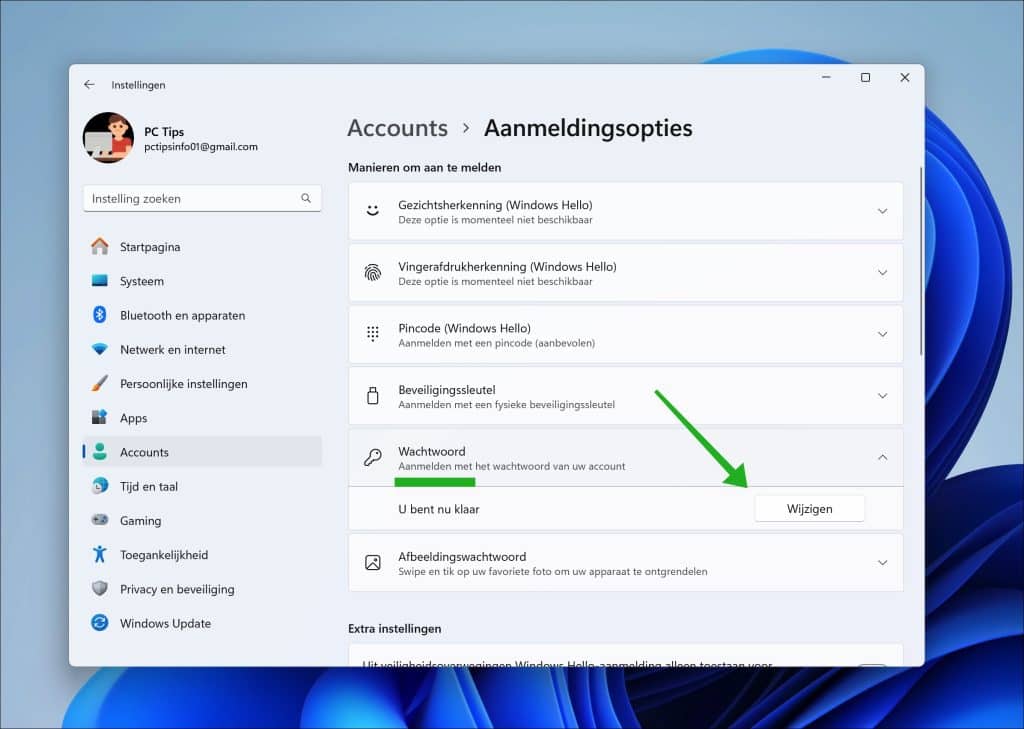Screen dimensions: 1024x729
Task: Click the paintbrush Persoonlijke instellingen icon
Action: [100, 383]
